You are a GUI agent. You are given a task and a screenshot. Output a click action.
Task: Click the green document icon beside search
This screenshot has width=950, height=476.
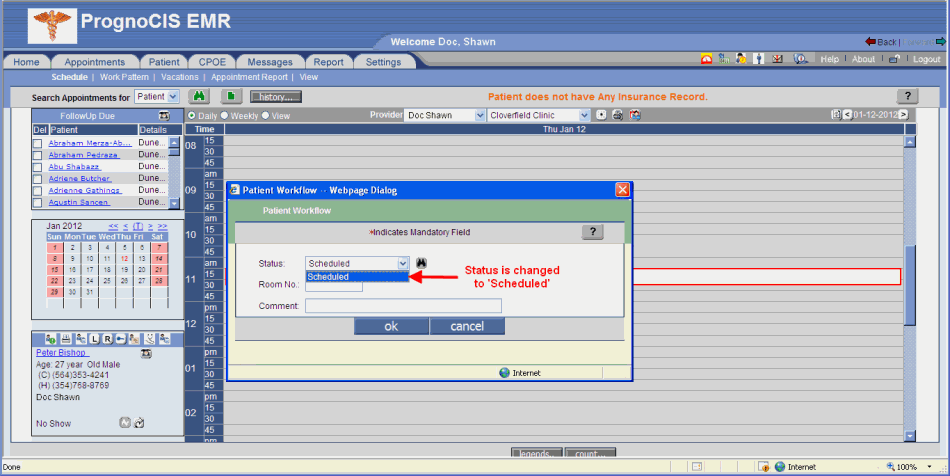tap(231, 96)
